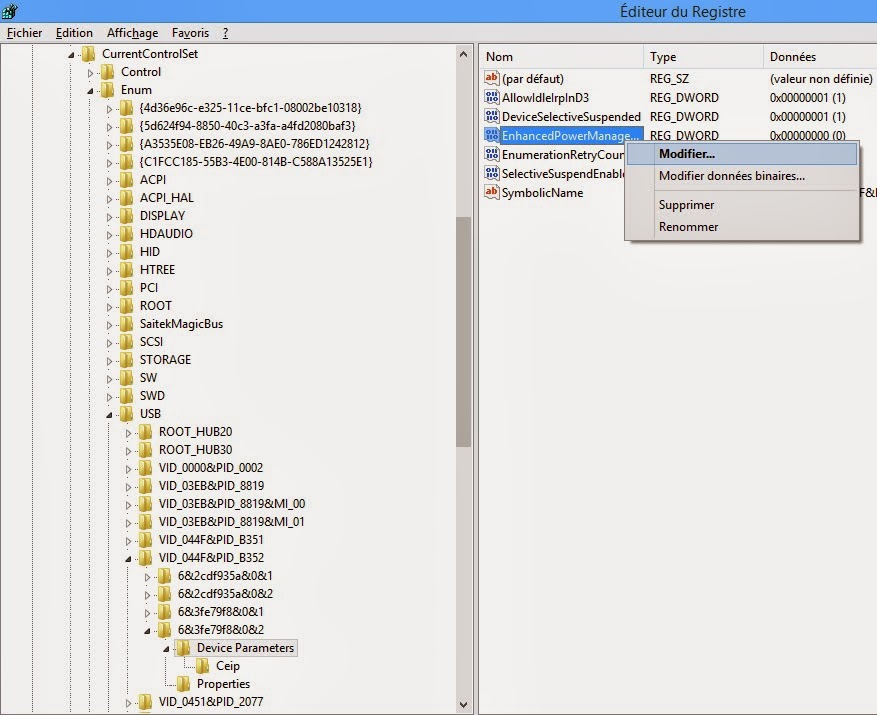Screen dimensions: 877x715
Task: Select the VID_0000&PID_0002 key
Action: [x=211, y=468]
